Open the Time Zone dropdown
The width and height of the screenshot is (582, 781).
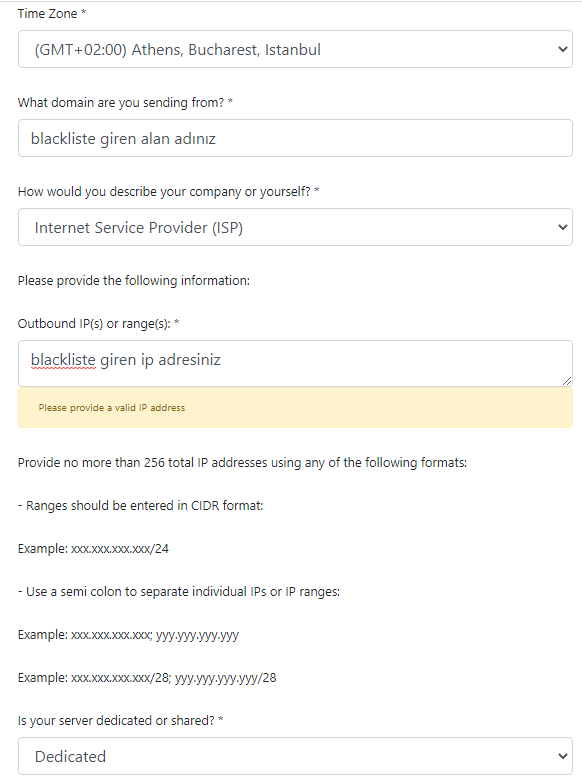(295, 49)
